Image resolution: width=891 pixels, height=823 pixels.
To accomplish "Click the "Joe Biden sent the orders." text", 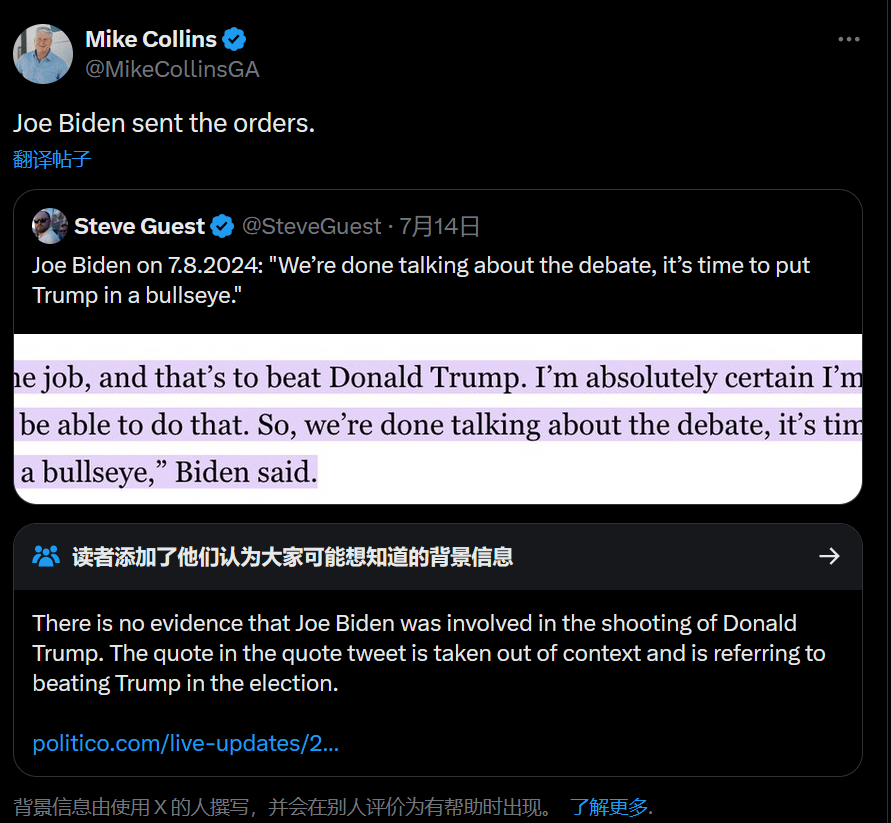I will tap(164, 123).
